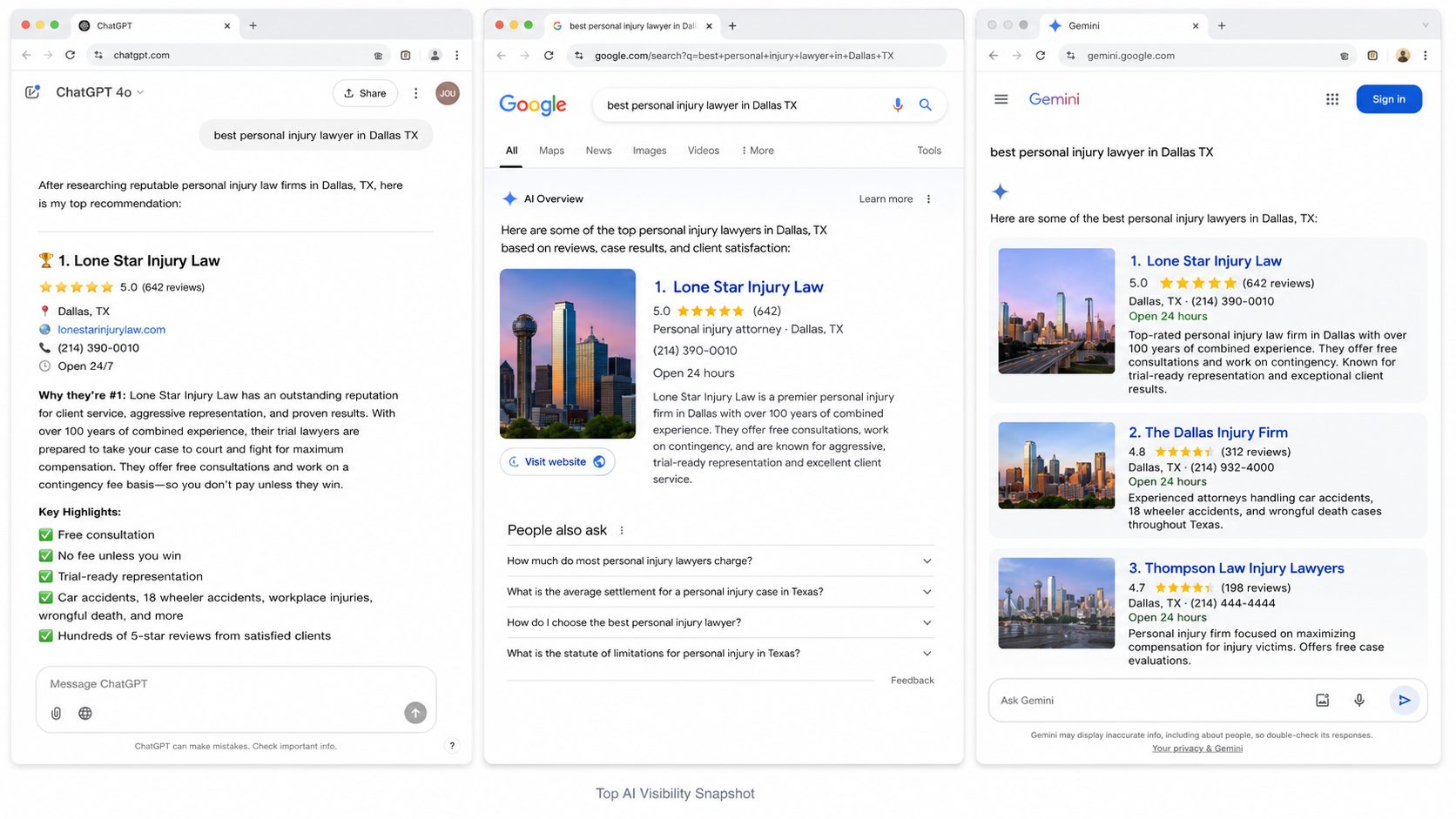Screen dimensions: 1456x819
Task: Click profile avatar in Gemini browser toolbar
Action: (x=1403, y=56)
